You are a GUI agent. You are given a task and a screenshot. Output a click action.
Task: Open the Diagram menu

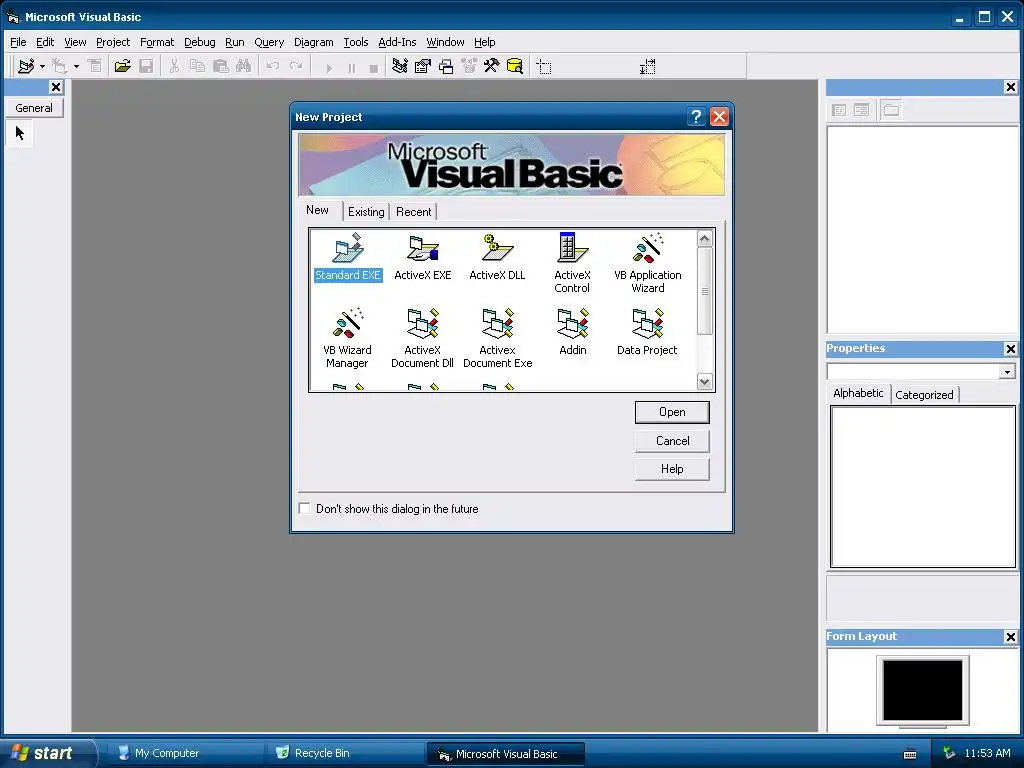(313, 42)
